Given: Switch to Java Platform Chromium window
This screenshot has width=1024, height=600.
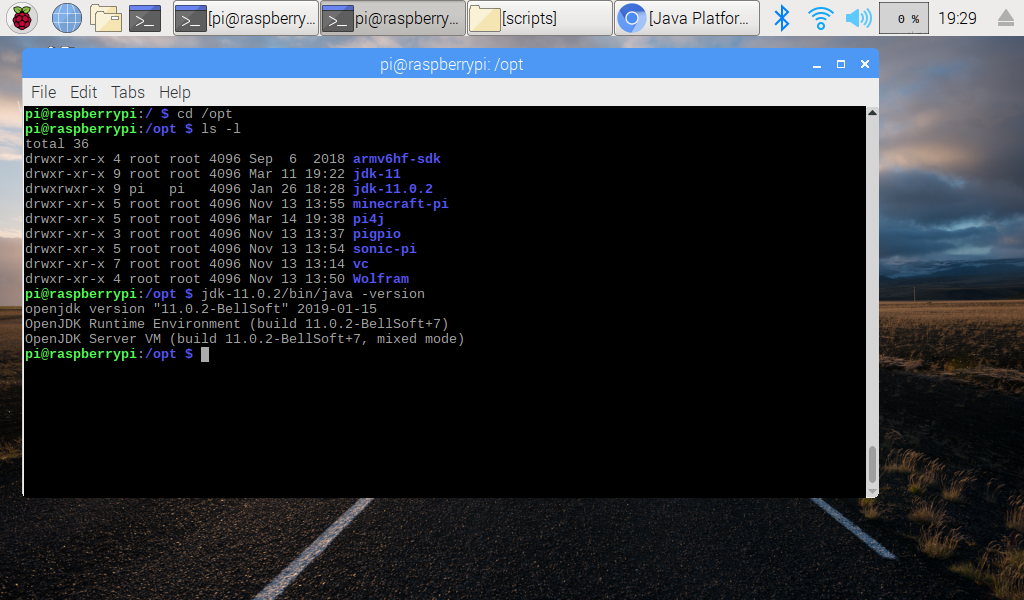Looking at the screenshot, I should (x=687, y=18).
